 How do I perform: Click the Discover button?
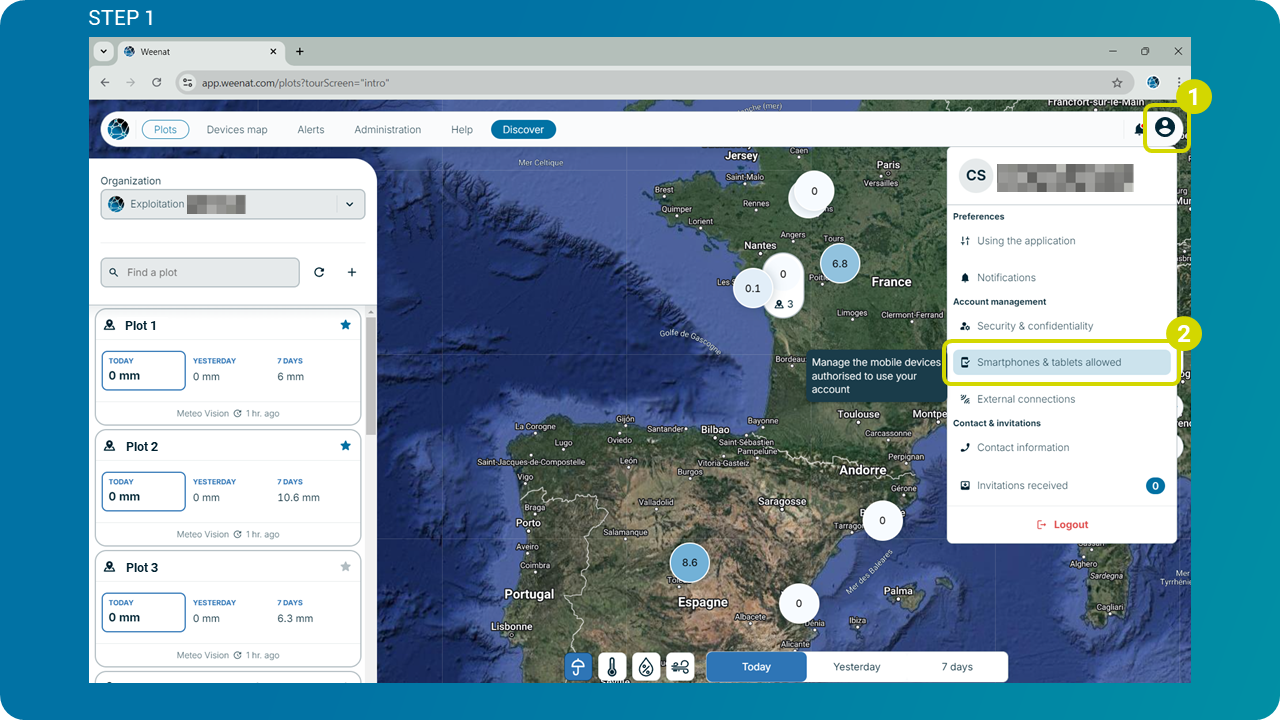pyautogui.click(x=523, y=129)
